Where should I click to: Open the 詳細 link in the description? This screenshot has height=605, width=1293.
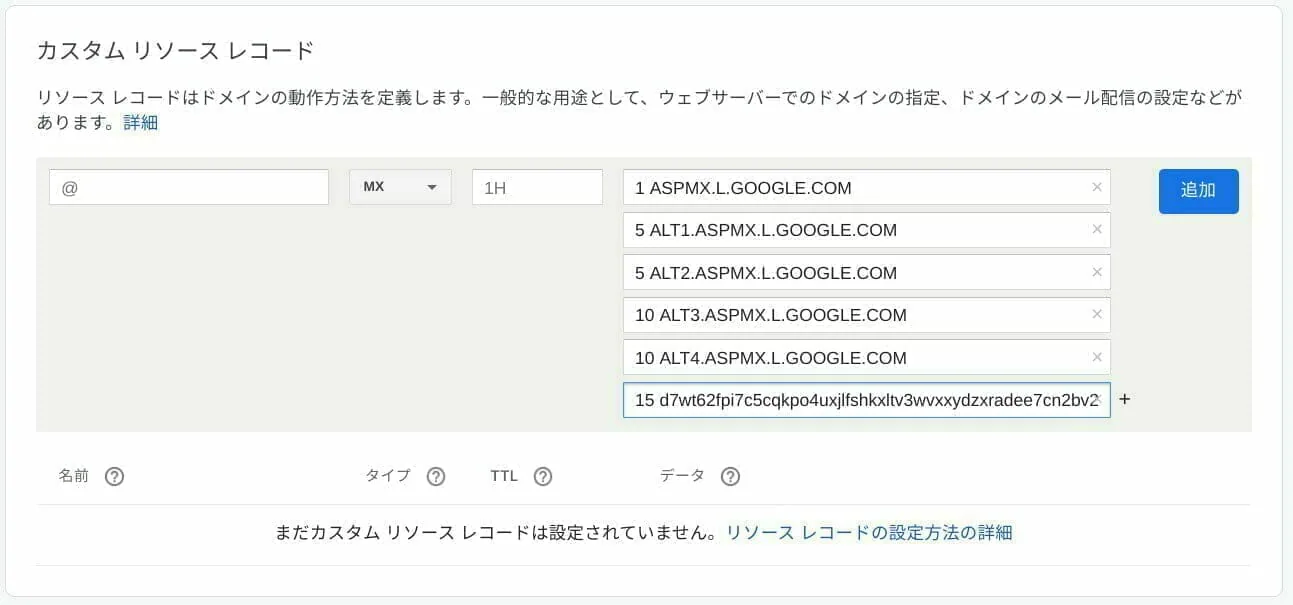(x=141, y=123)
